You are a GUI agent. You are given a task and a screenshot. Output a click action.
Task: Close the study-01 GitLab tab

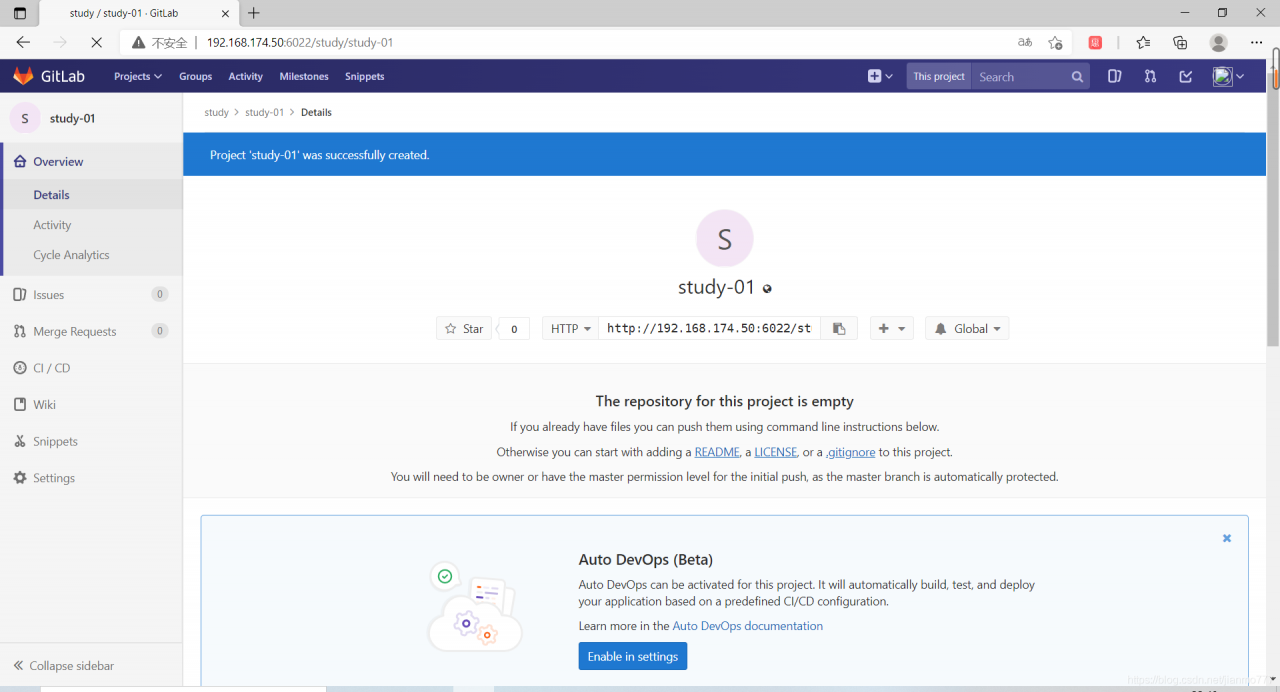click(x=225, y=13)
